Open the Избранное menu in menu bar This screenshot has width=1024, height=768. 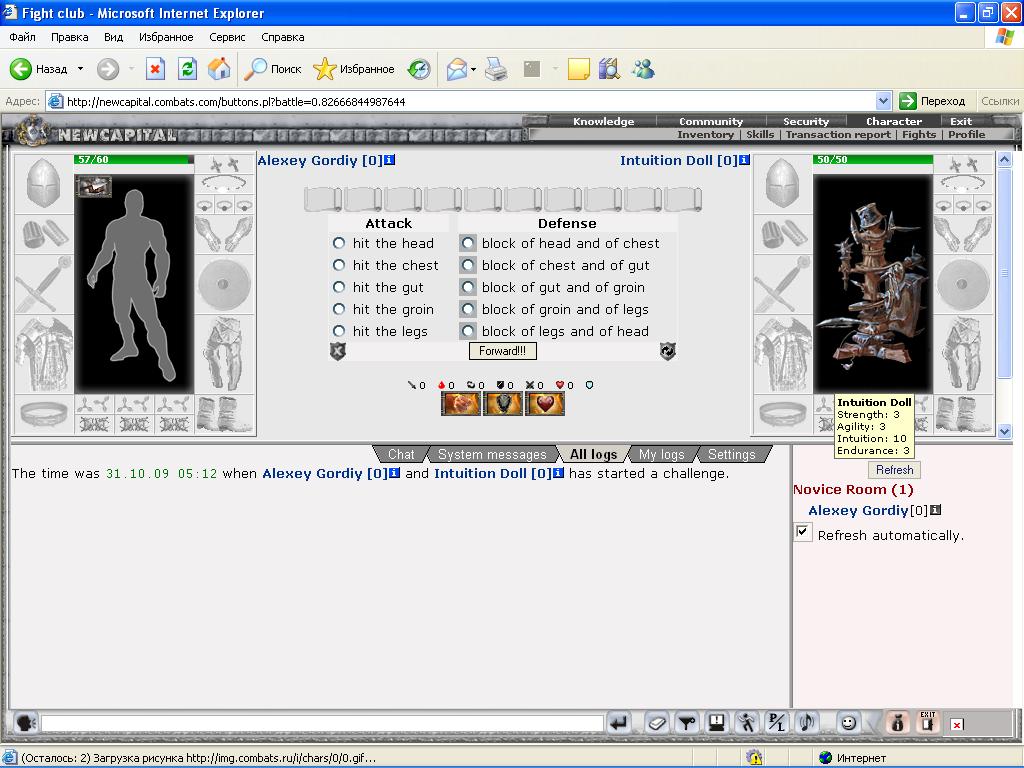click(166, 37)
